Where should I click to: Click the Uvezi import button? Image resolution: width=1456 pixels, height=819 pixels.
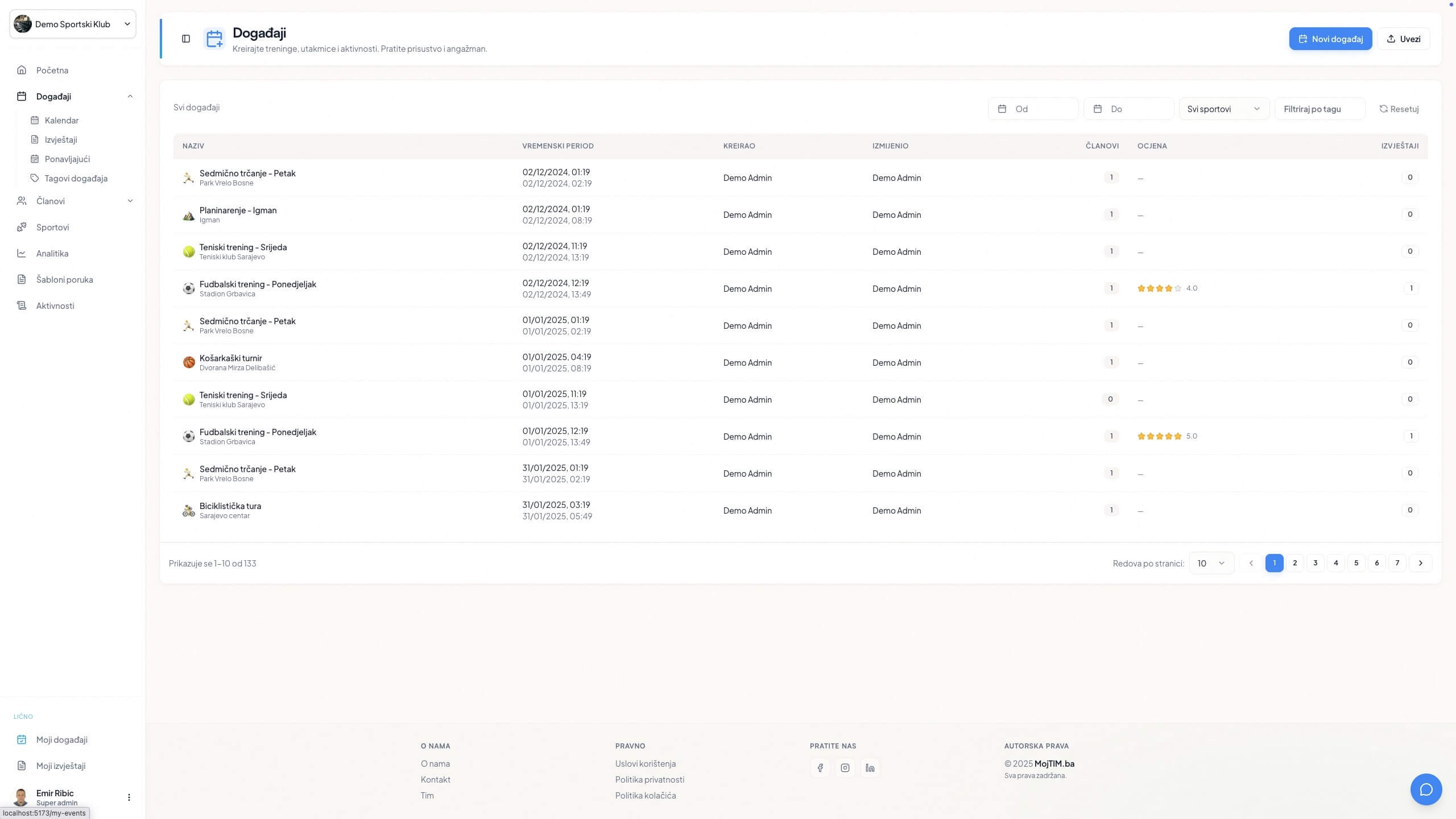tap(1403, 39)
